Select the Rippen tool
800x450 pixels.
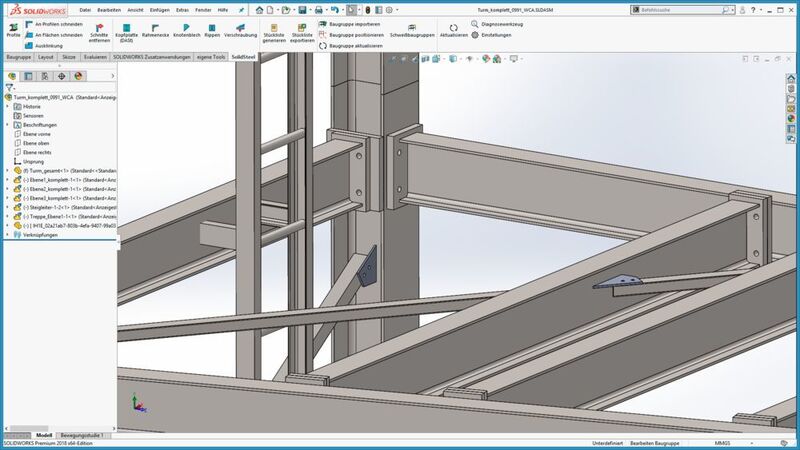coord(212,31)
